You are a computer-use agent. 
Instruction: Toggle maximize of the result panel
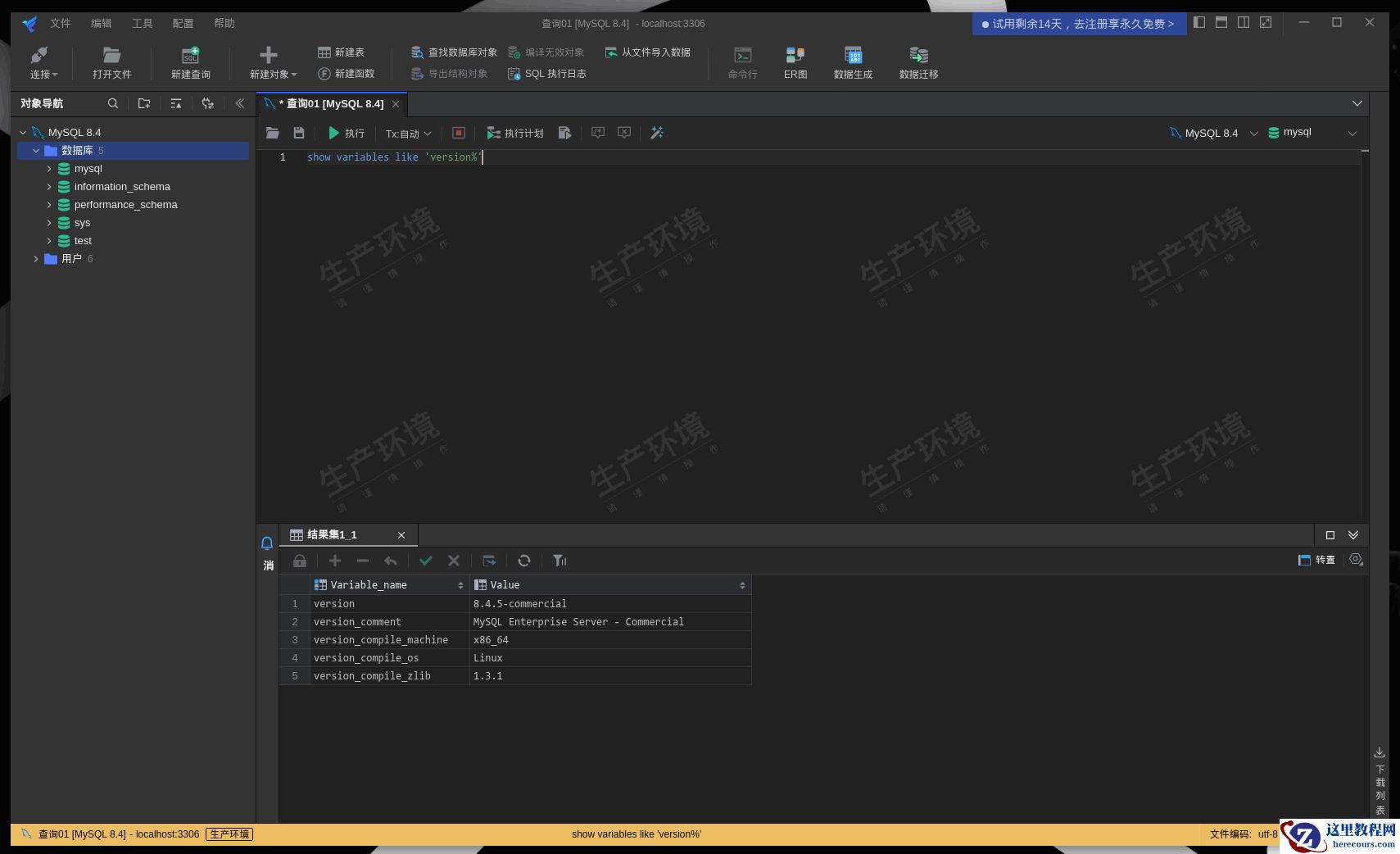[1330, 535]
